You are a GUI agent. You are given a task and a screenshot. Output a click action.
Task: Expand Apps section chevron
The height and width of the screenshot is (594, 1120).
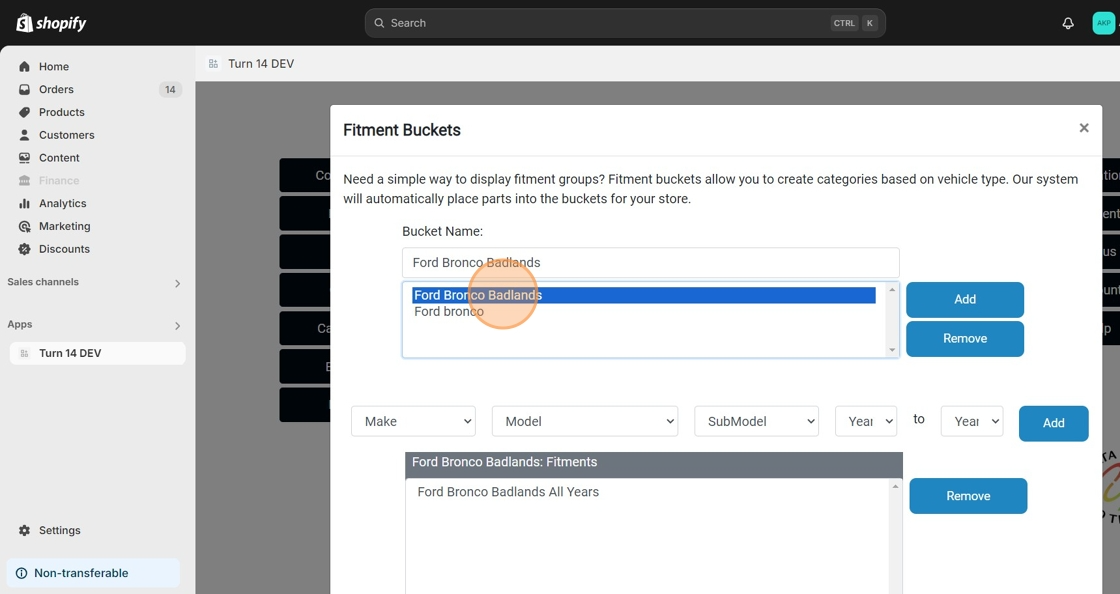click(177, 326)
